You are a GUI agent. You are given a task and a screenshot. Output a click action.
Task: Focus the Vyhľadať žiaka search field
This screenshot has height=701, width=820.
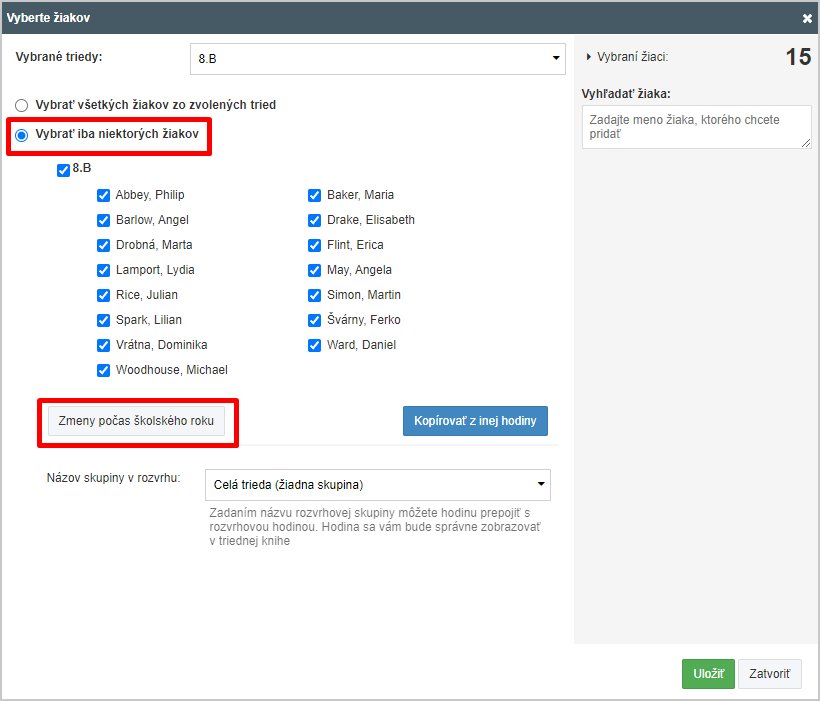click(x=696, y=127)
